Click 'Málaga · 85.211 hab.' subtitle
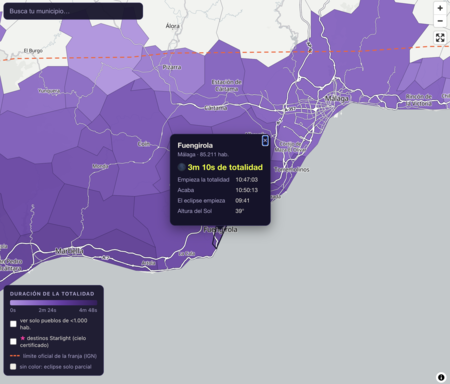 [x=203, y=155]
